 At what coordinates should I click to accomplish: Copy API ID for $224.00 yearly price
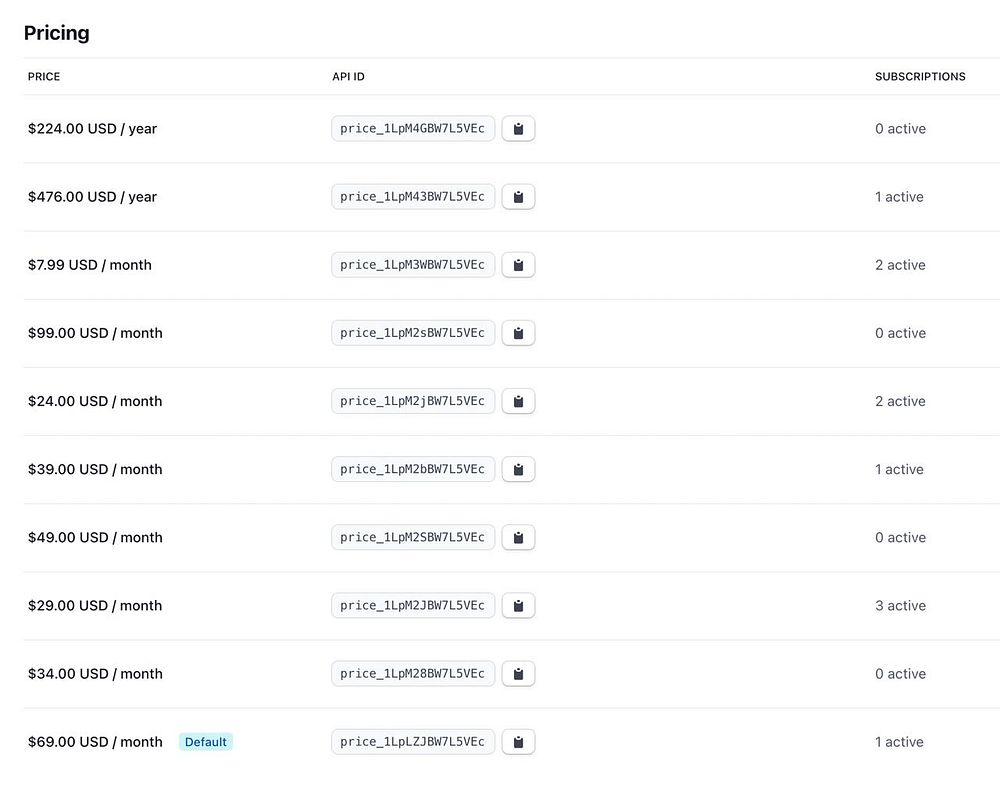click(518, 129)
